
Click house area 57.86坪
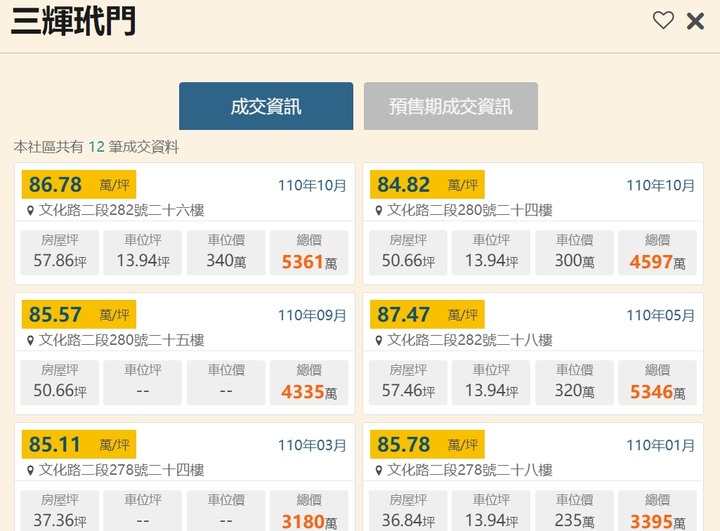pos(60,261)
